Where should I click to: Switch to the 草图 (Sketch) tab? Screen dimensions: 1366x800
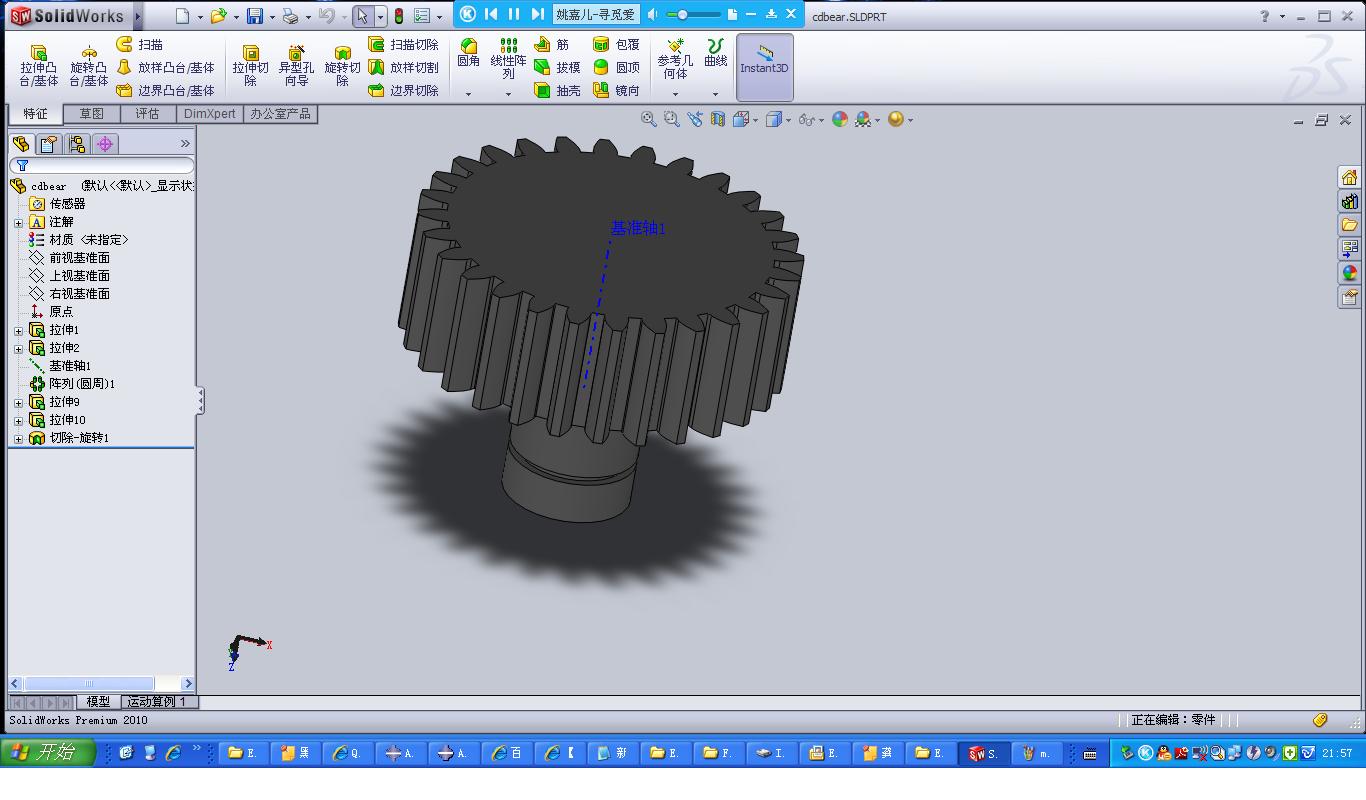click(91, 114)
